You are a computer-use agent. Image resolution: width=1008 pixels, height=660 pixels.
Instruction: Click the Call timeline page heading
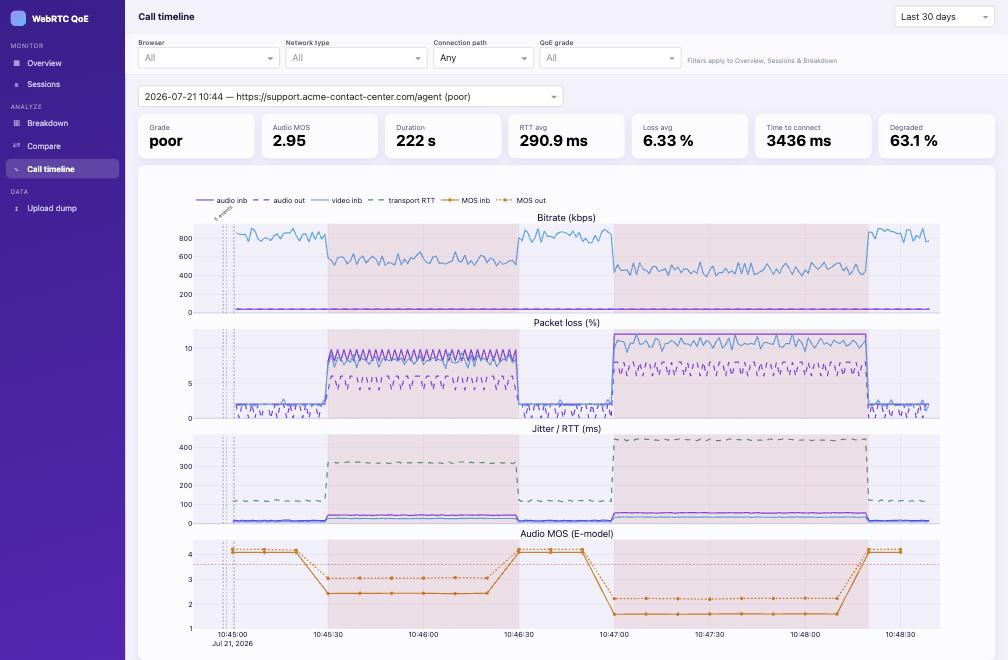(166, 17)
